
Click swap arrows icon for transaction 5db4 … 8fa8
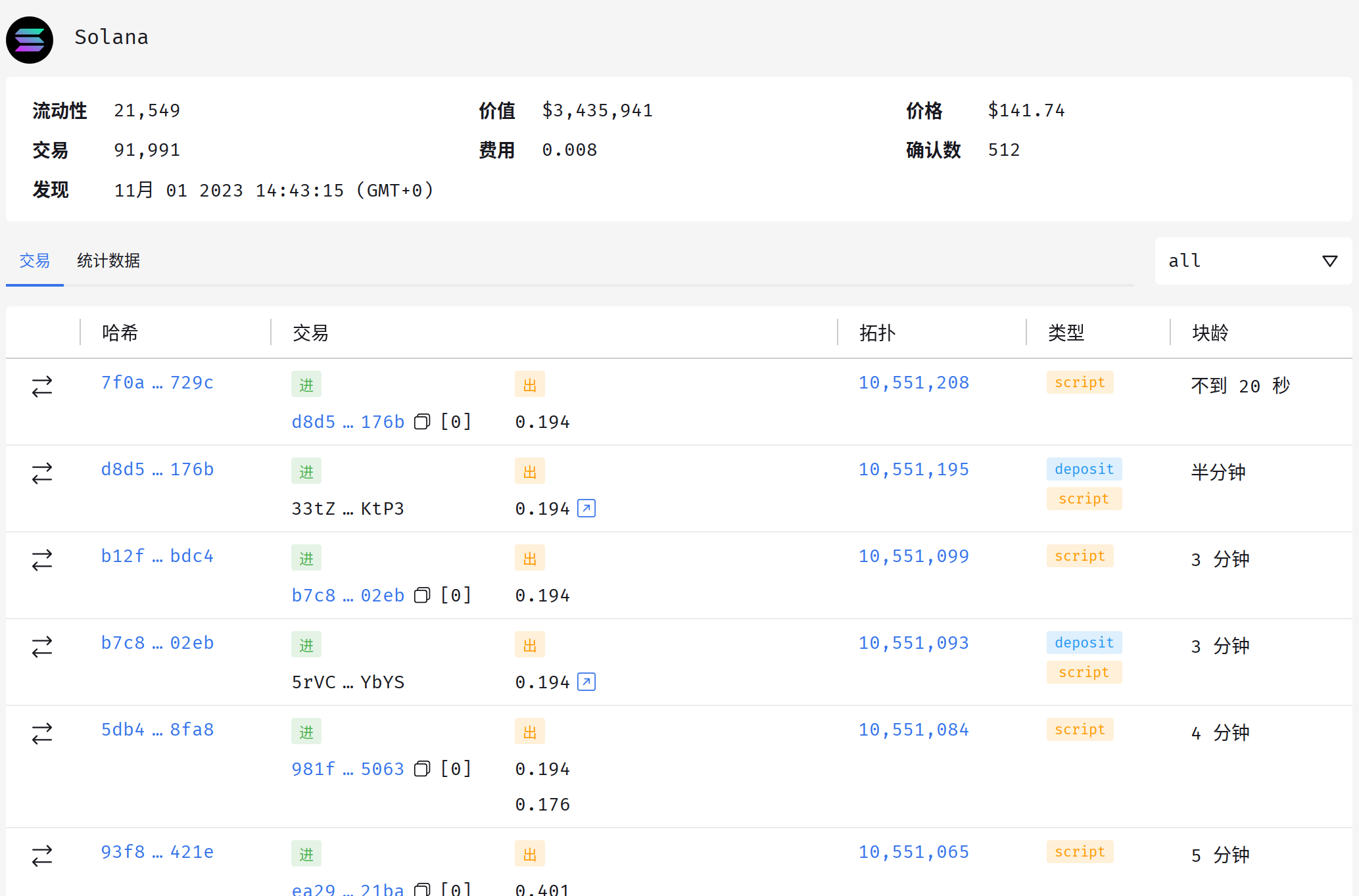pyautogui.click(x=42, y=734)
